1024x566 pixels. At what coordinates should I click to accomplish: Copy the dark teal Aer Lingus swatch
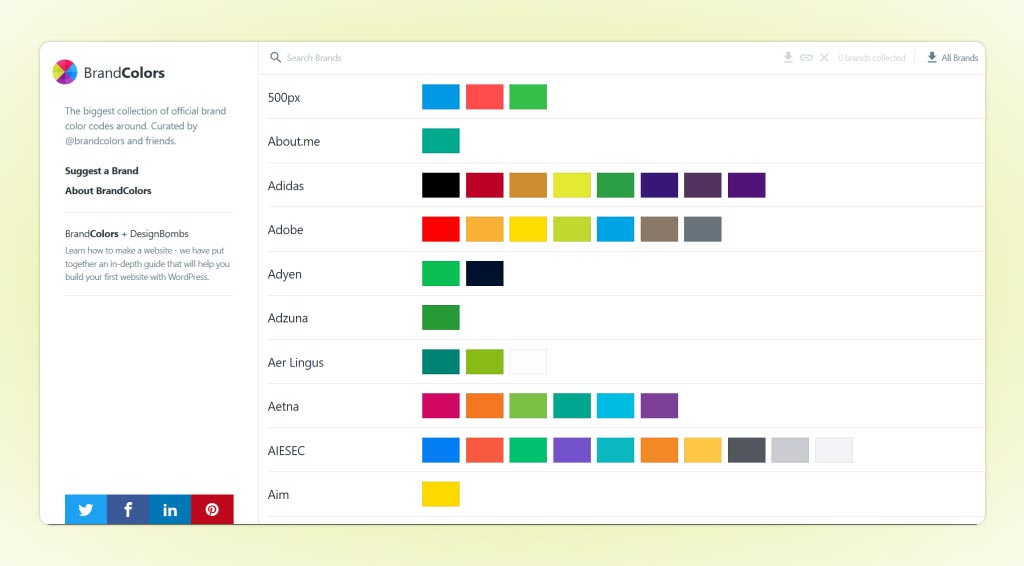[441, 362]
